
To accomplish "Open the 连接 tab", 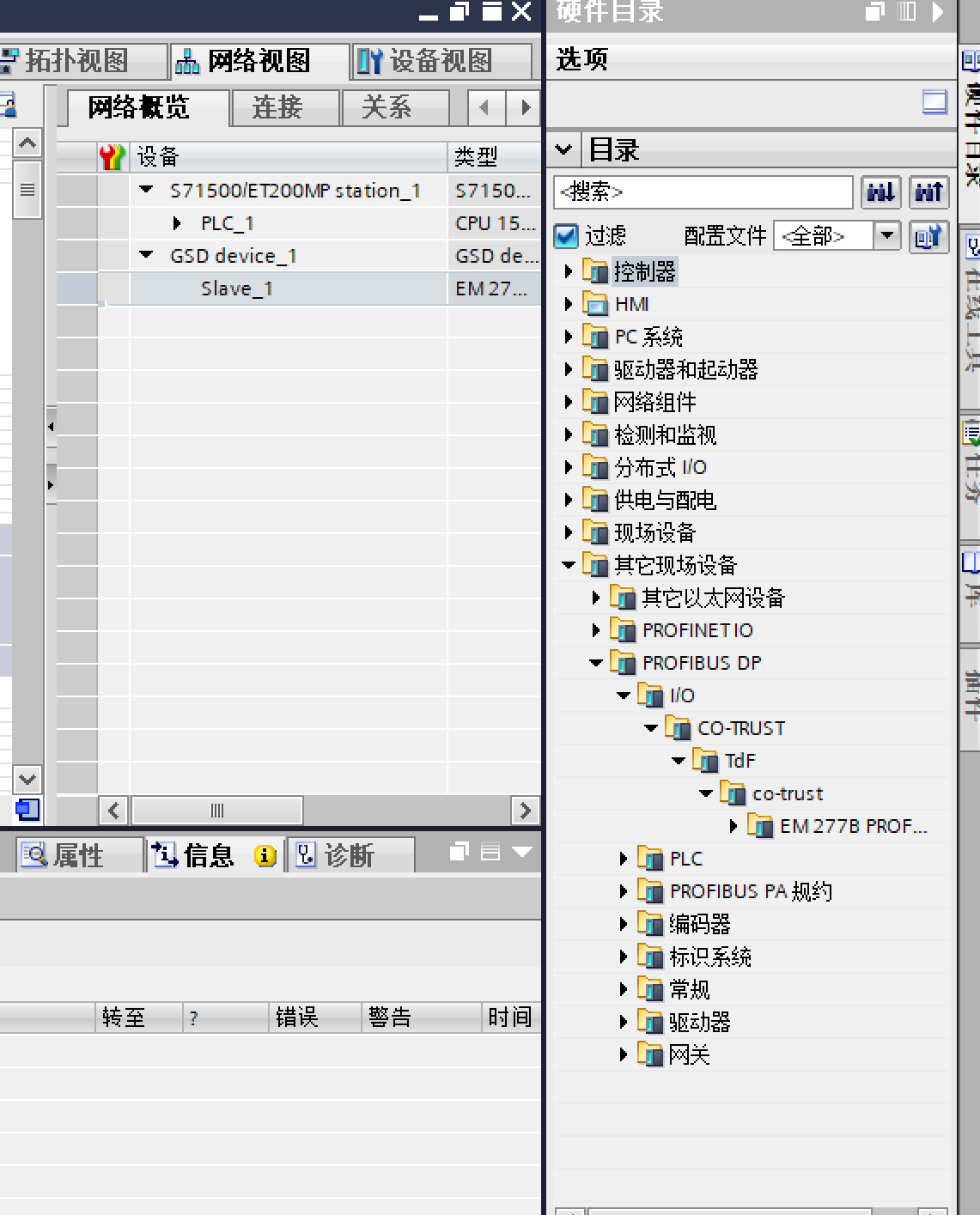I will 286,108.
